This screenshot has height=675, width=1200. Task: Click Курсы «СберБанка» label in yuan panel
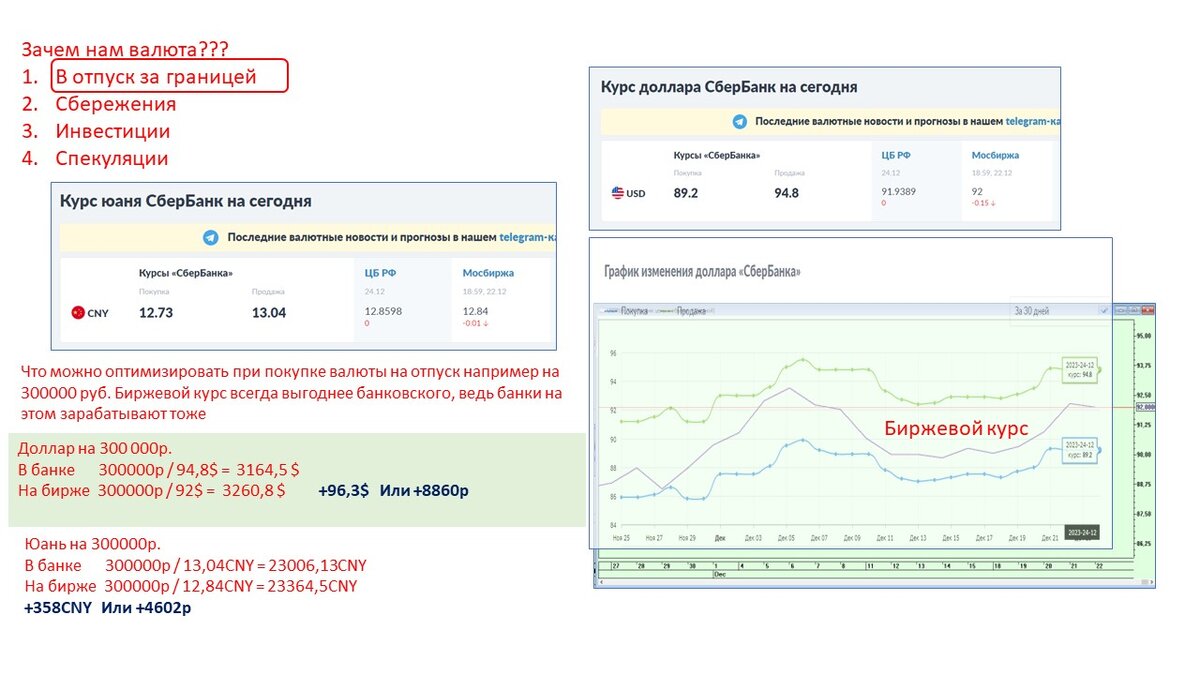click(186, 273)
